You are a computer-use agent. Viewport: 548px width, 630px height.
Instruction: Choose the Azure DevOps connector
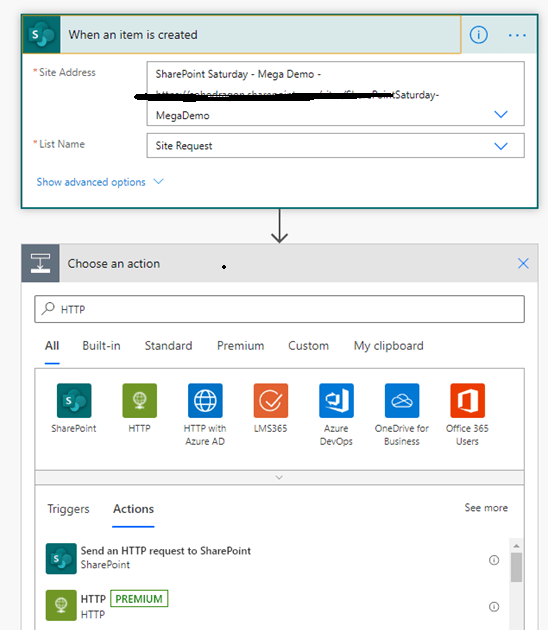click(x=336, y=401)
